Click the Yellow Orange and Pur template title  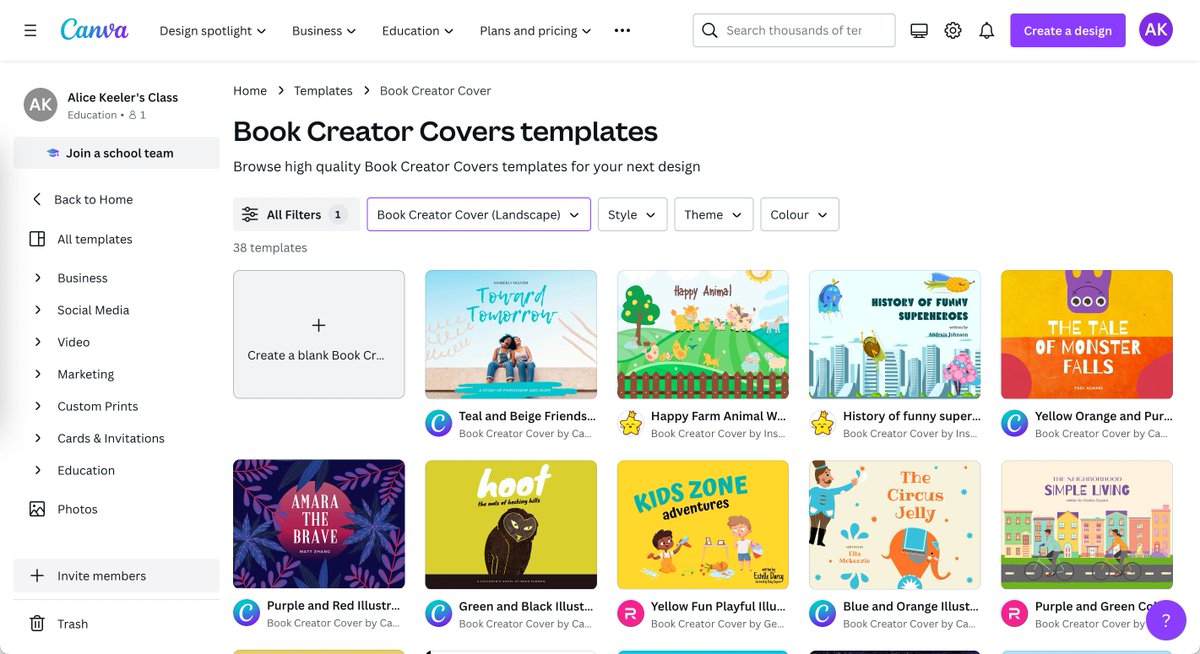coord(1103,416)
